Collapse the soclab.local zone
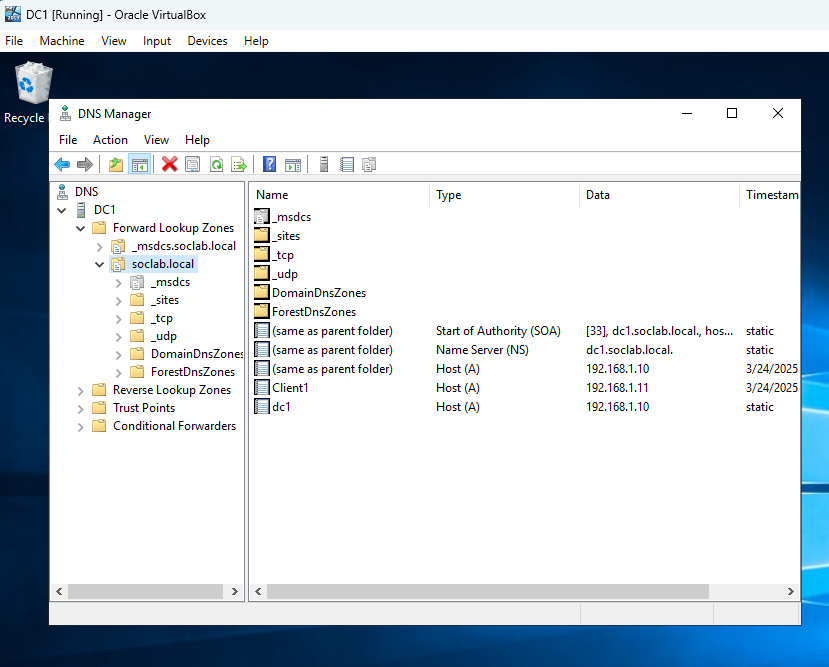This screenshot has height=667, width=829. (x=99, y=264)
